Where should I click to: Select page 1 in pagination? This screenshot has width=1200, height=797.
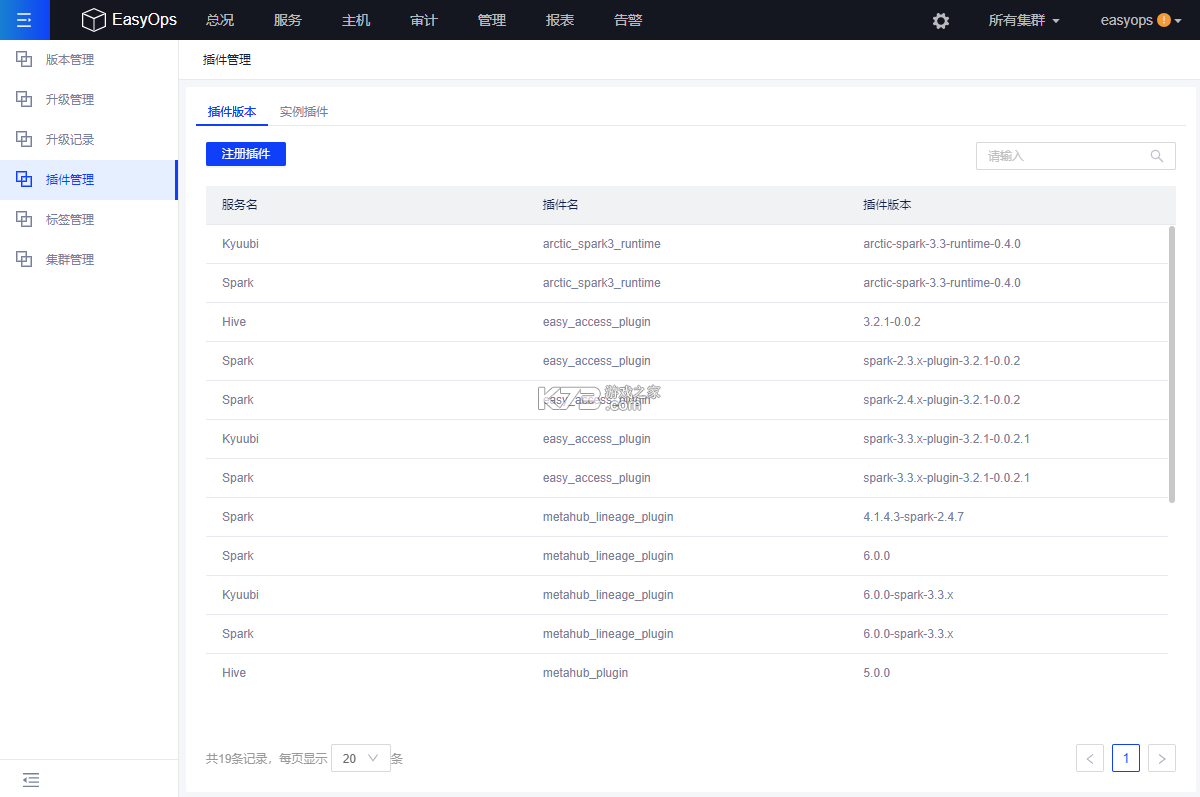click(1126, 758)
